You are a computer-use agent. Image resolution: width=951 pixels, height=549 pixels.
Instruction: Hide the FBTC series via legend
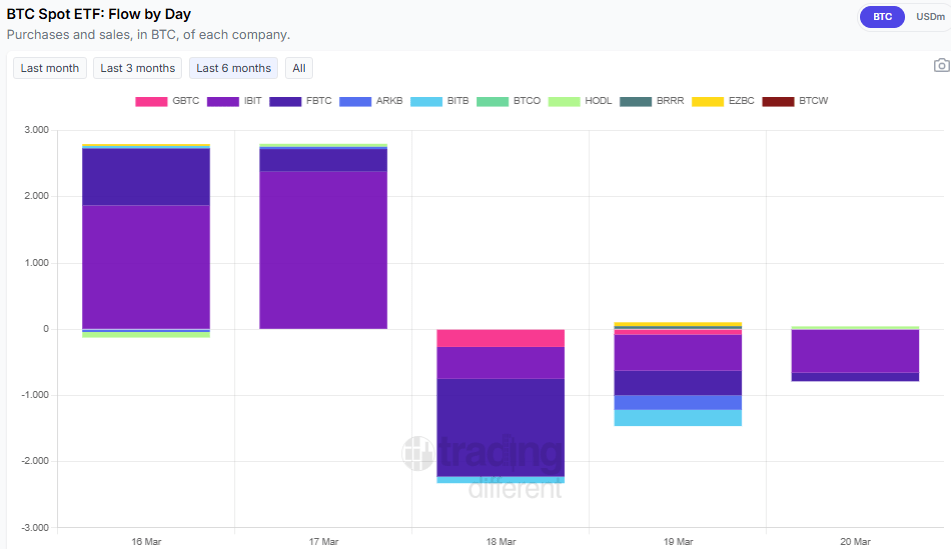(303, 101)
